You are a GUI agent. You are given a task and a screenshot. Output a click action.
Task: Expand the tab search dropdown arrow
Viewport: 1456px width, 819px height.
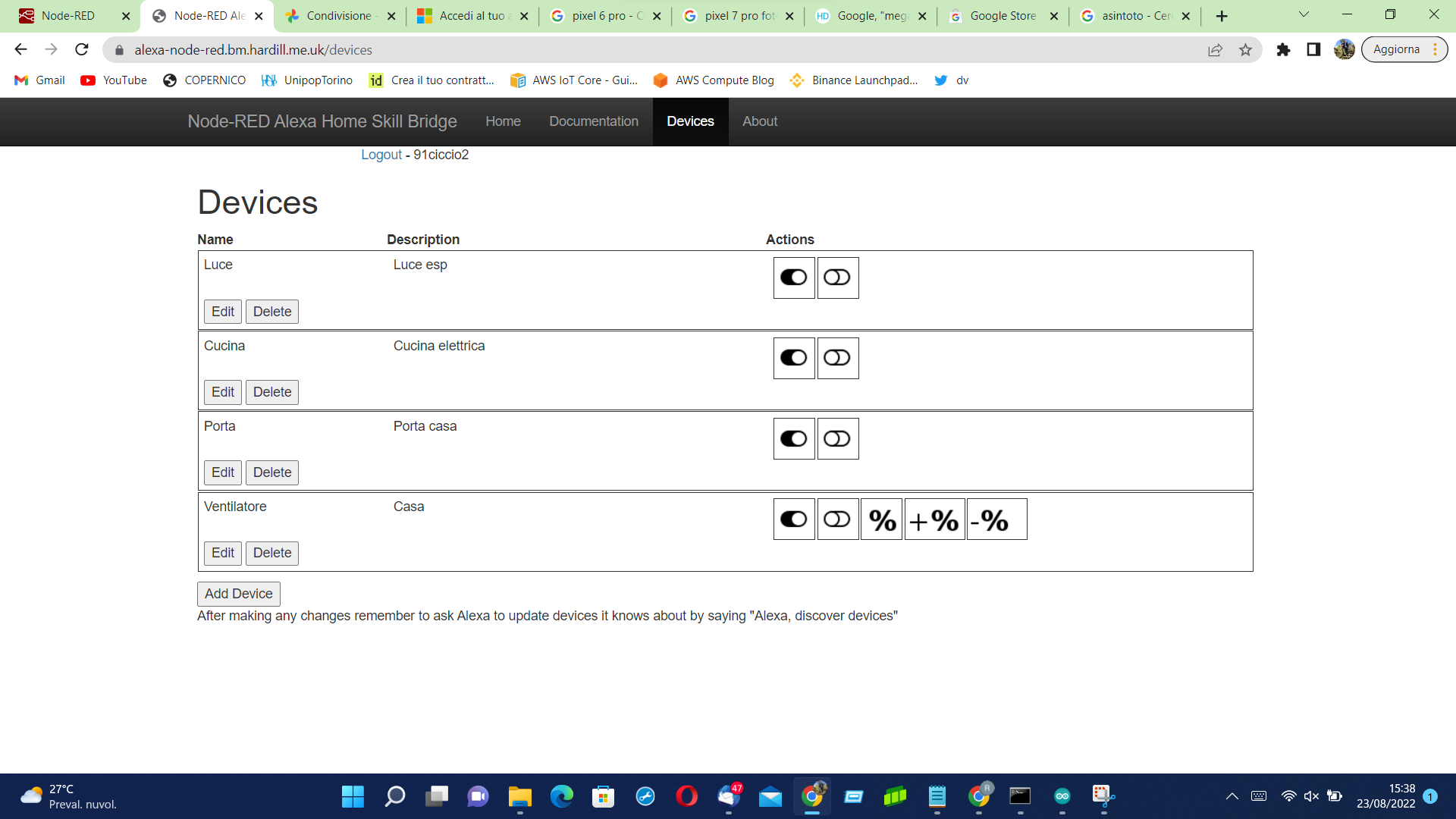(1304, 14)
